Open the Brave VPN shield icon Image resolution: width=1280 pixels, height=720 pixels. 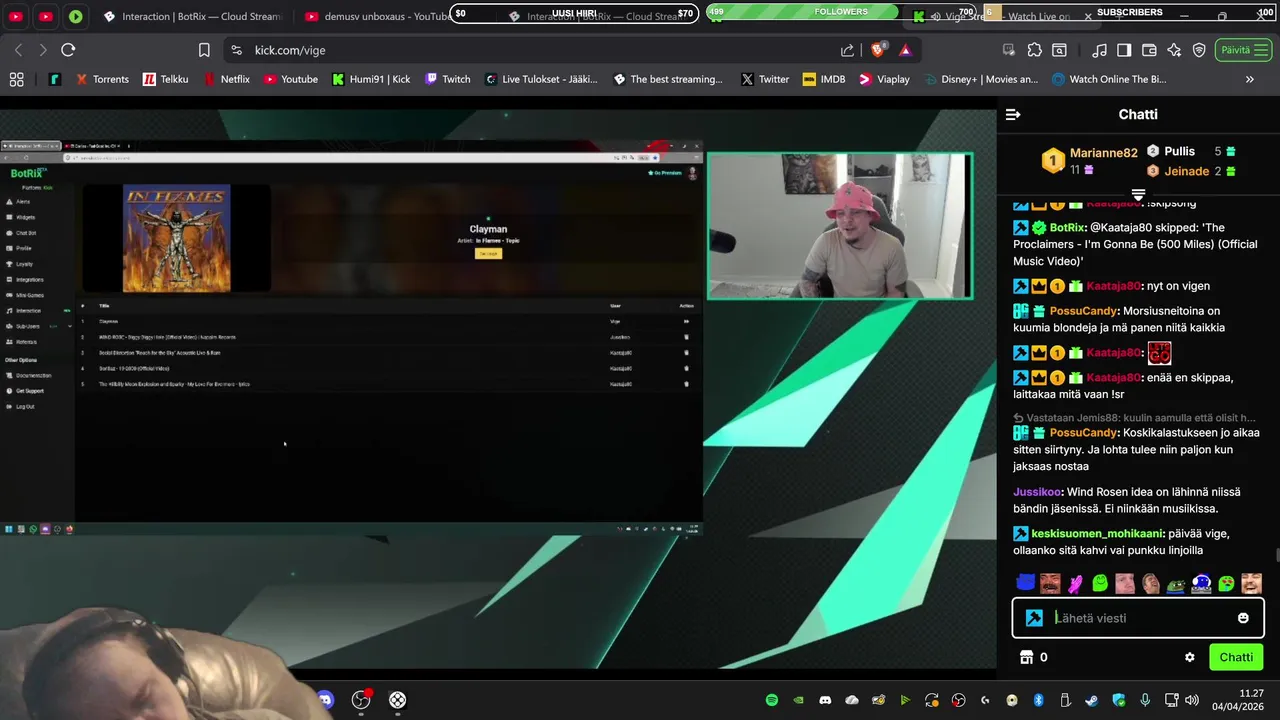coord(1199,50)
